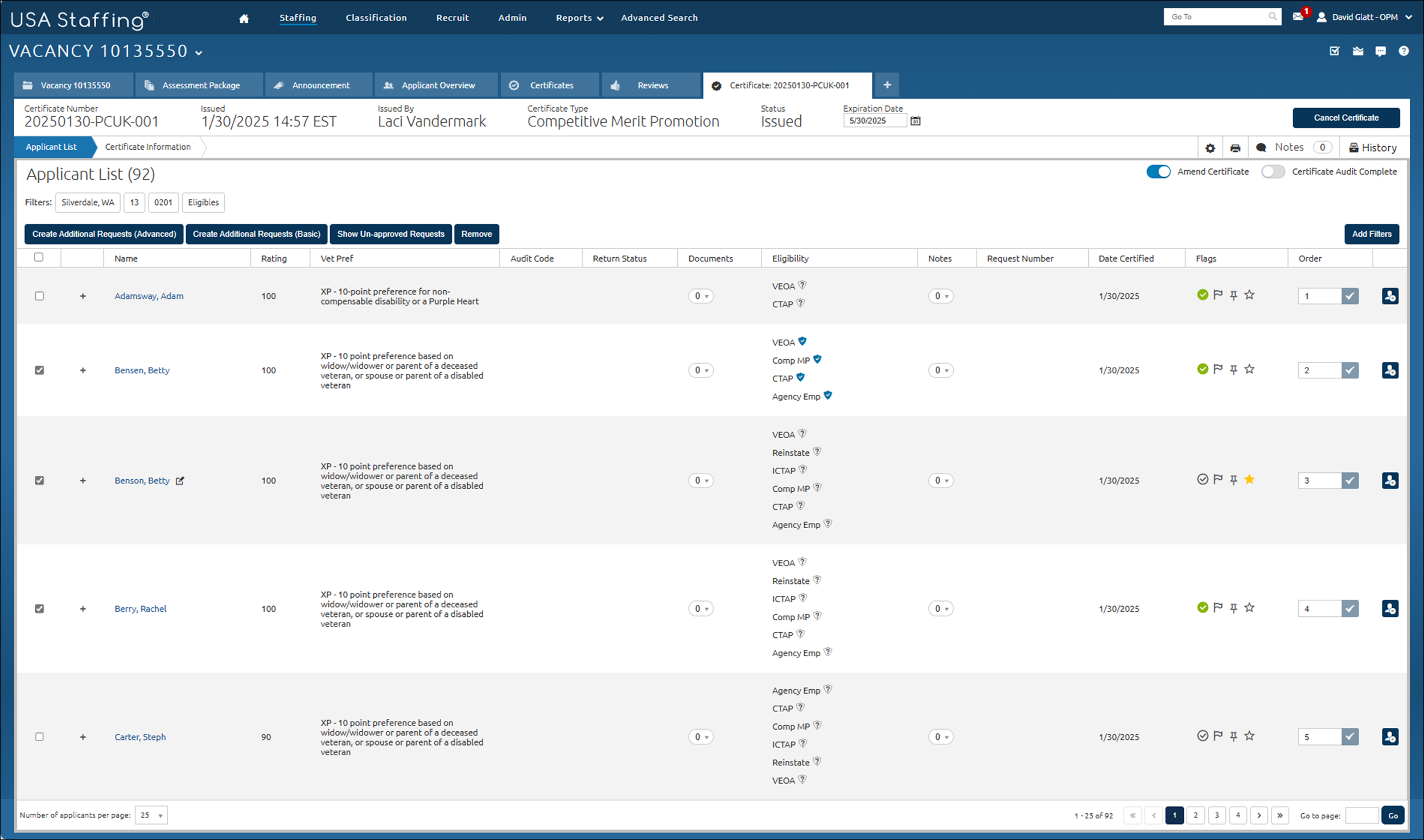
Task: Expand details for Benson, Betty
Action: [83, 480]
